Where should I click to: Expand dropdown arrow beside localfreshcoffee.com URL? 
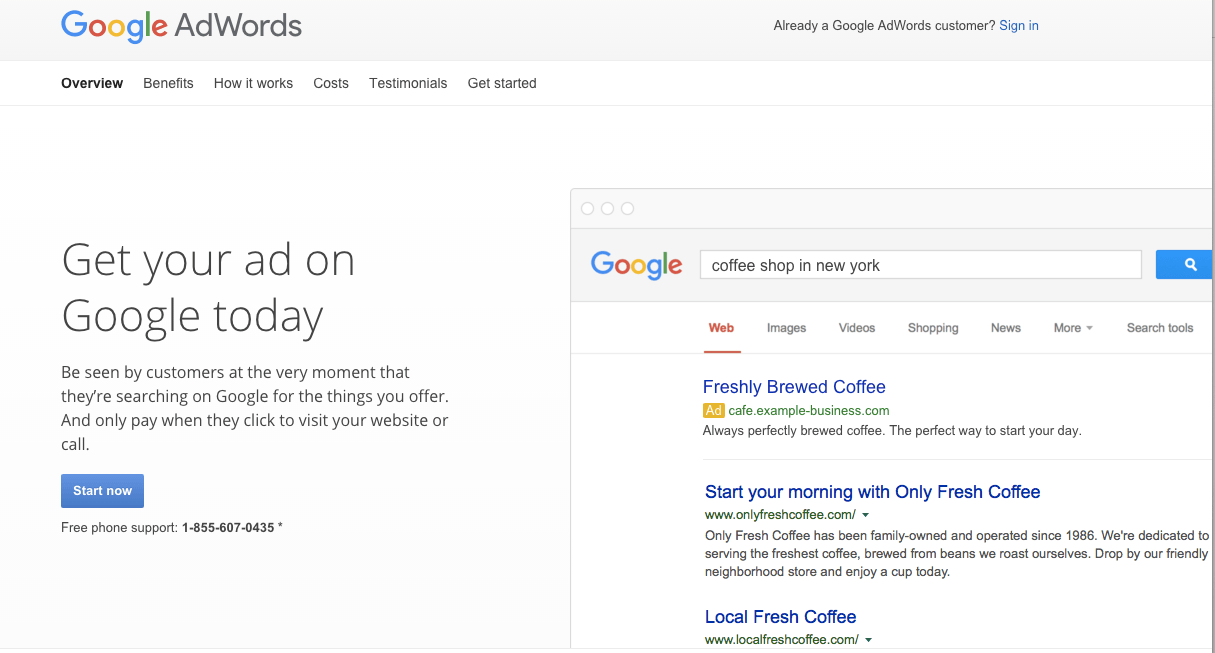[868, 640]
